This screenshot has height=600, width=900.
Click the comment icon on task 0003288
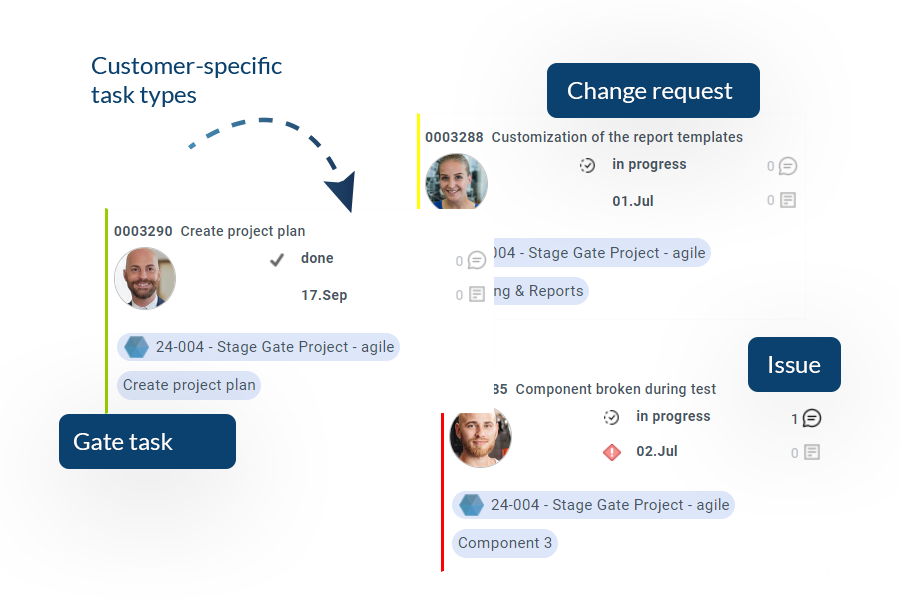788,166
